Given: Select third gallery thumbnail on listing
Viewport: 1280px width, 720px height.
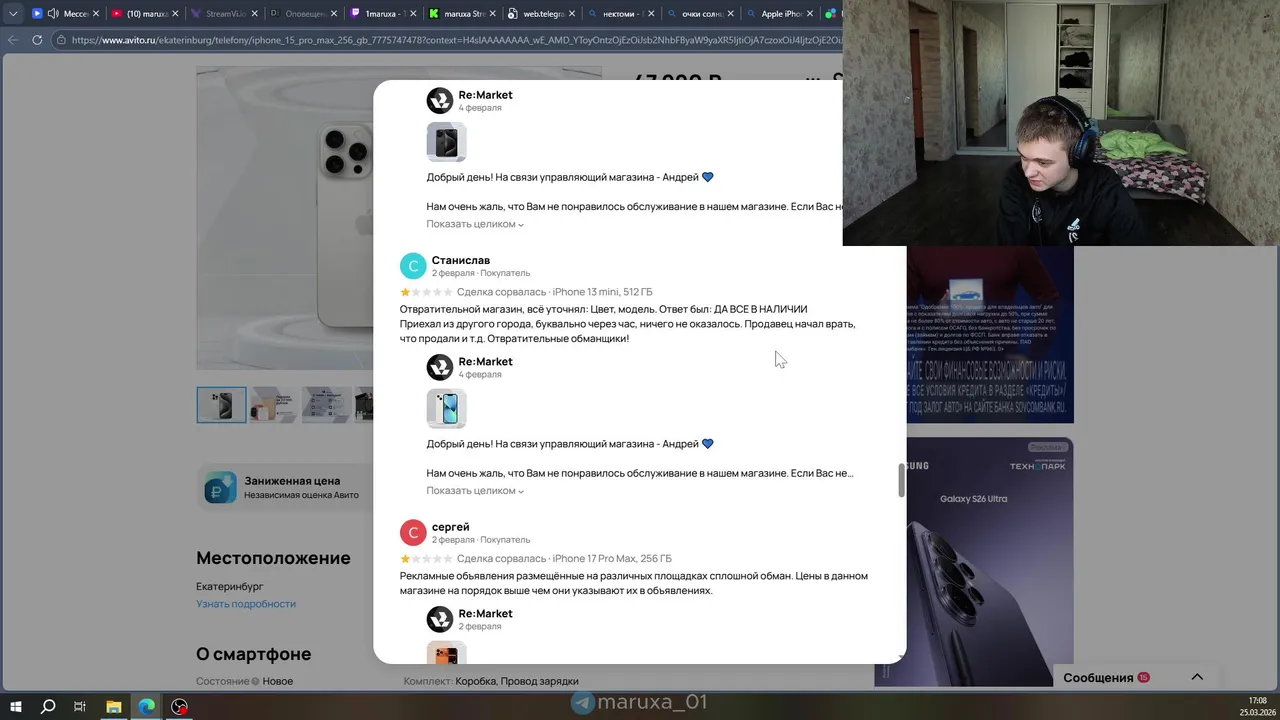Looking at the screenshot, I should 325,405.
